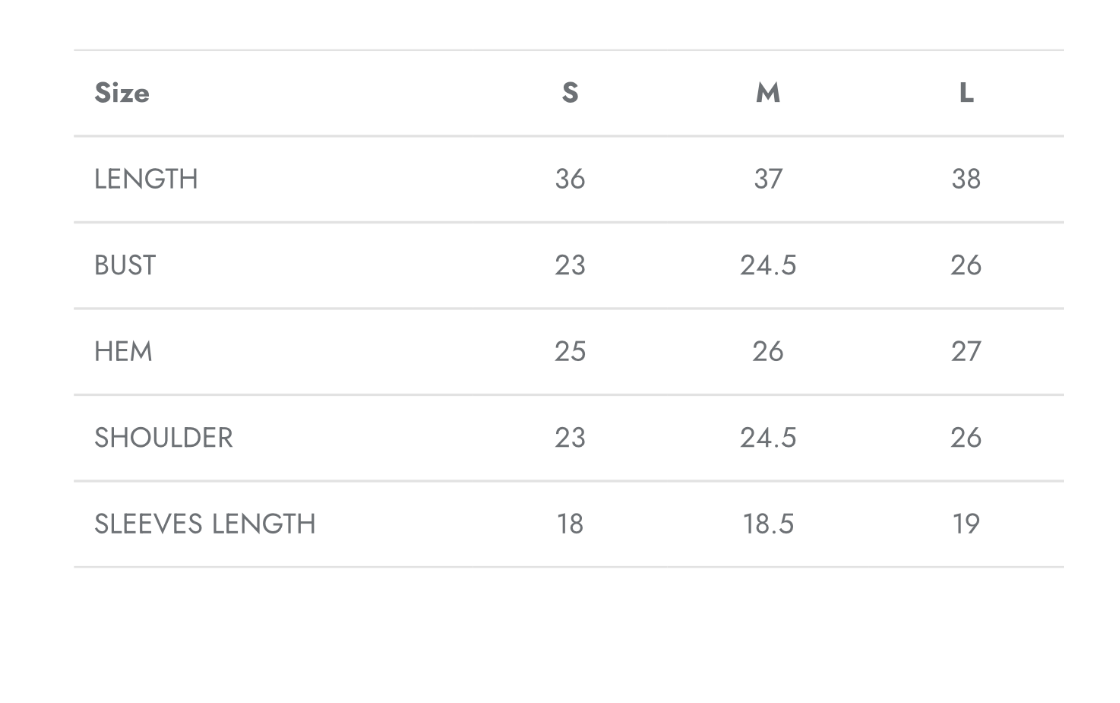Click the Hem value 25 for S
1120x703 pixels.
tap(570, 352)
